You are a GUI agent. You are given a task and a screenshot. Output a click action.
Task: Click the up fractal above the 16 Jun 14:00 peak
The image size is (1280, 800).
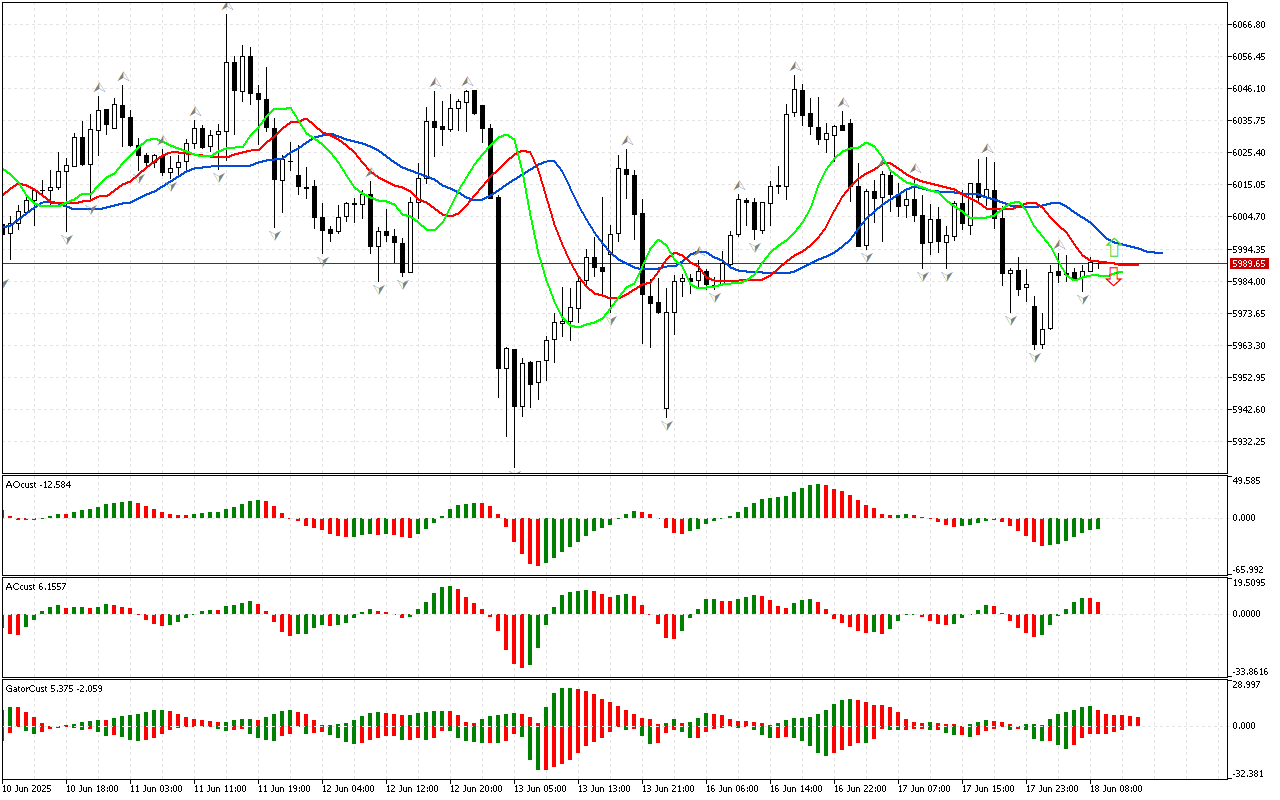(794, 66)
